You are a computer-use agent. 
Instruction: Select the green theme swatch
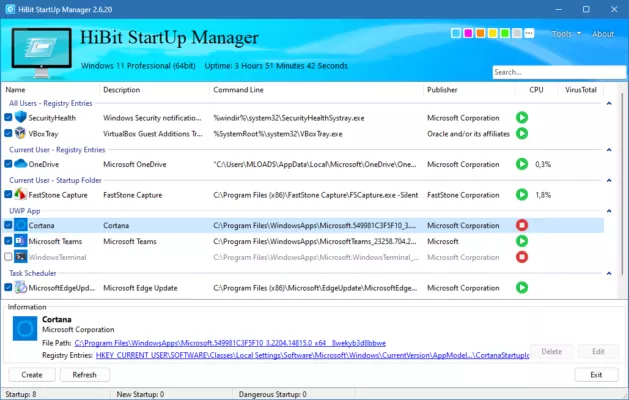click(x=505, y=33)
